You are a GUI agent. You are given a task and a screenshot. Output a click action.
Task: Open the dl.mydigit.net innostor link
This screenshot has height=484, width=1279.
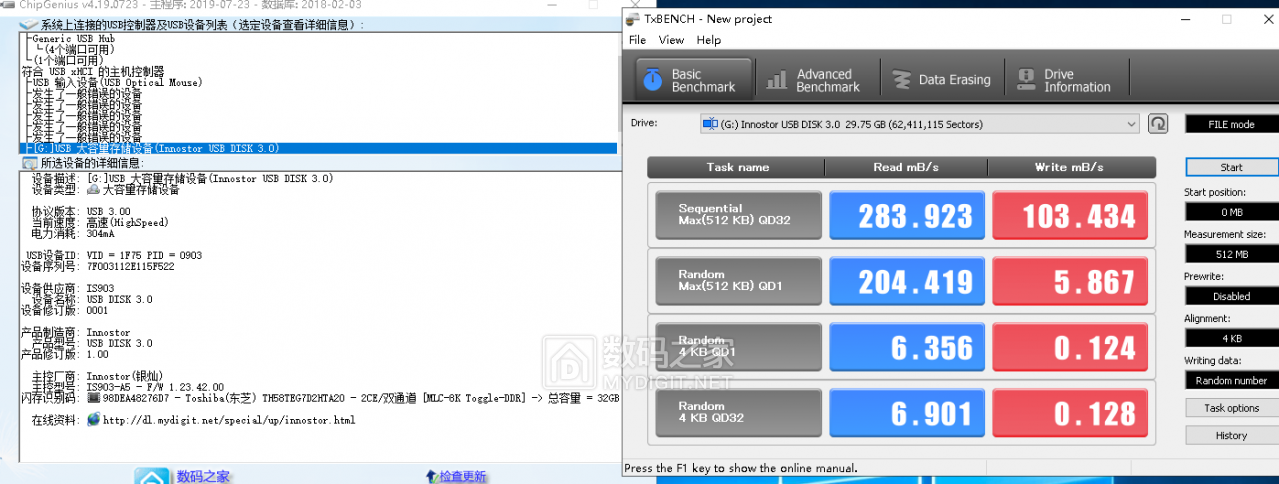click(228, 420)
